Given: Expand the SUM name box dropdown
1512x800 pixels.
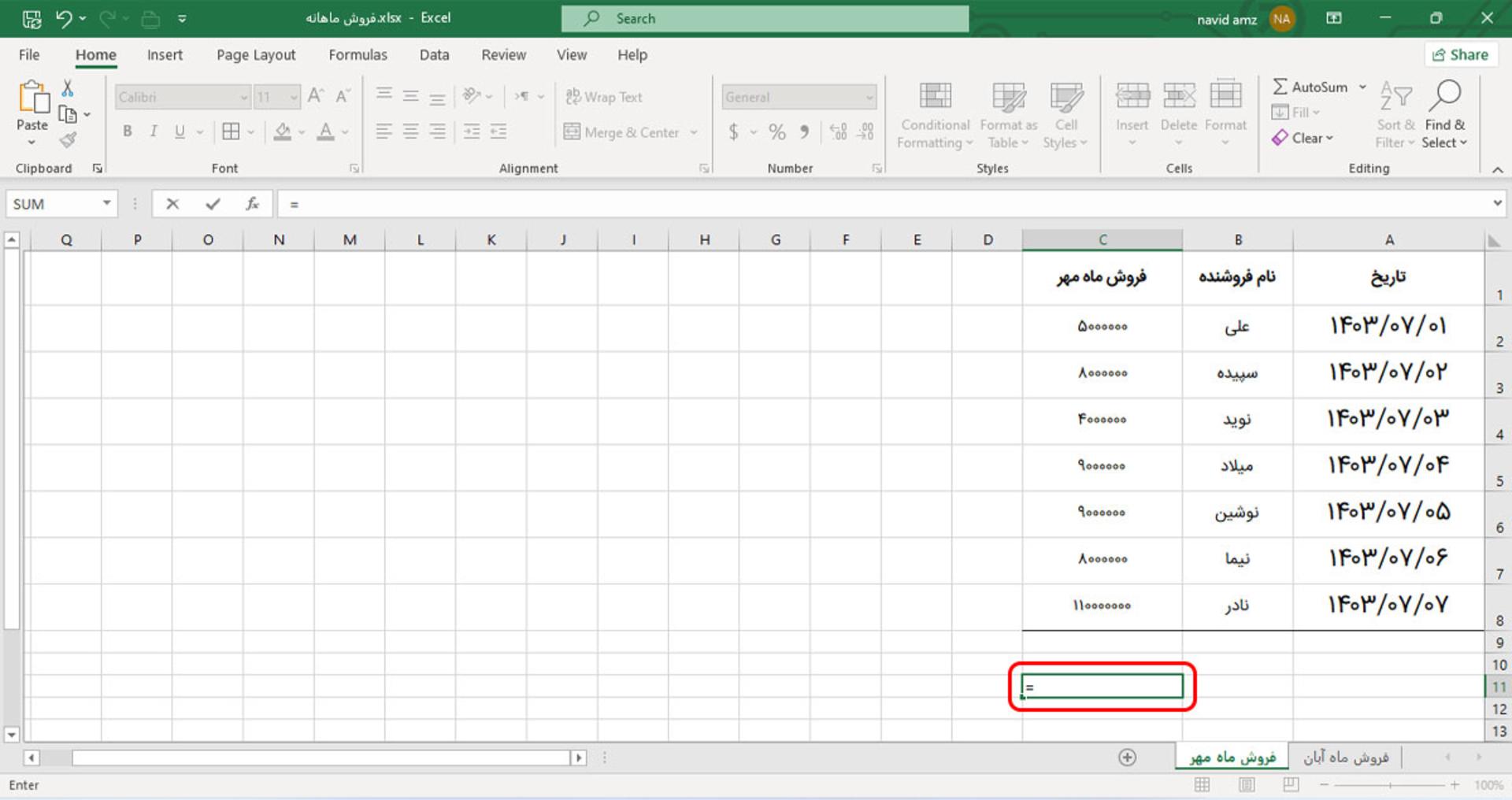Looking at the screenshot, I should tap(106, 204).
